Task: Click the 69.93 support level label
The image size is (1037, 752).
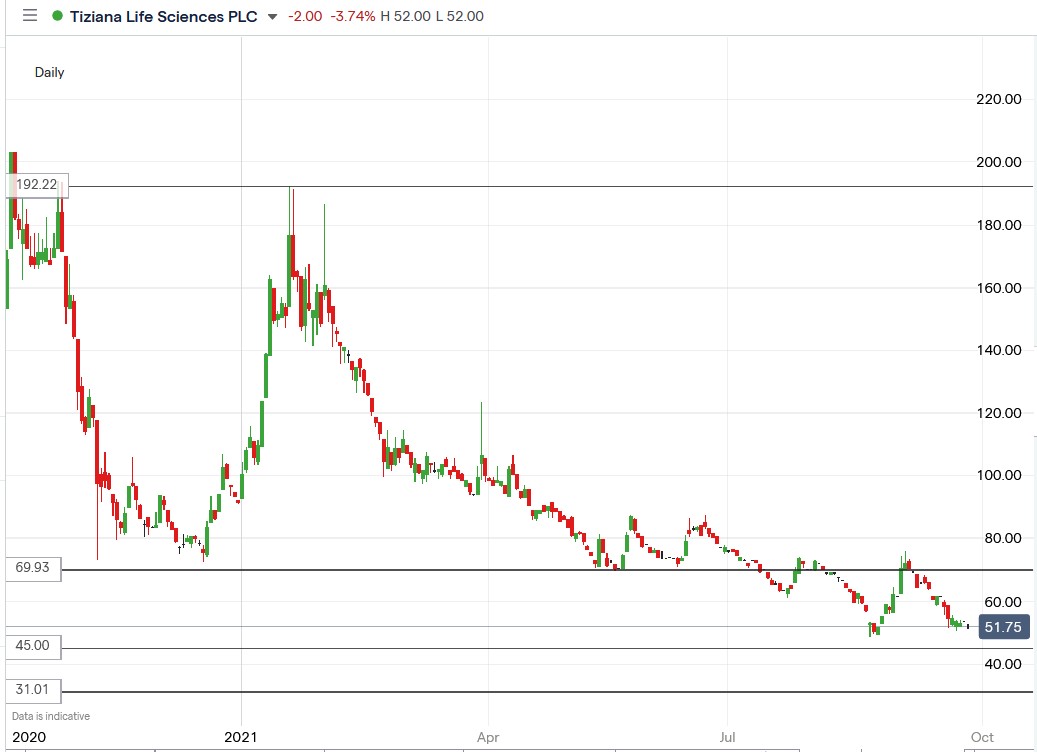Action: click(x=32, y=570)
